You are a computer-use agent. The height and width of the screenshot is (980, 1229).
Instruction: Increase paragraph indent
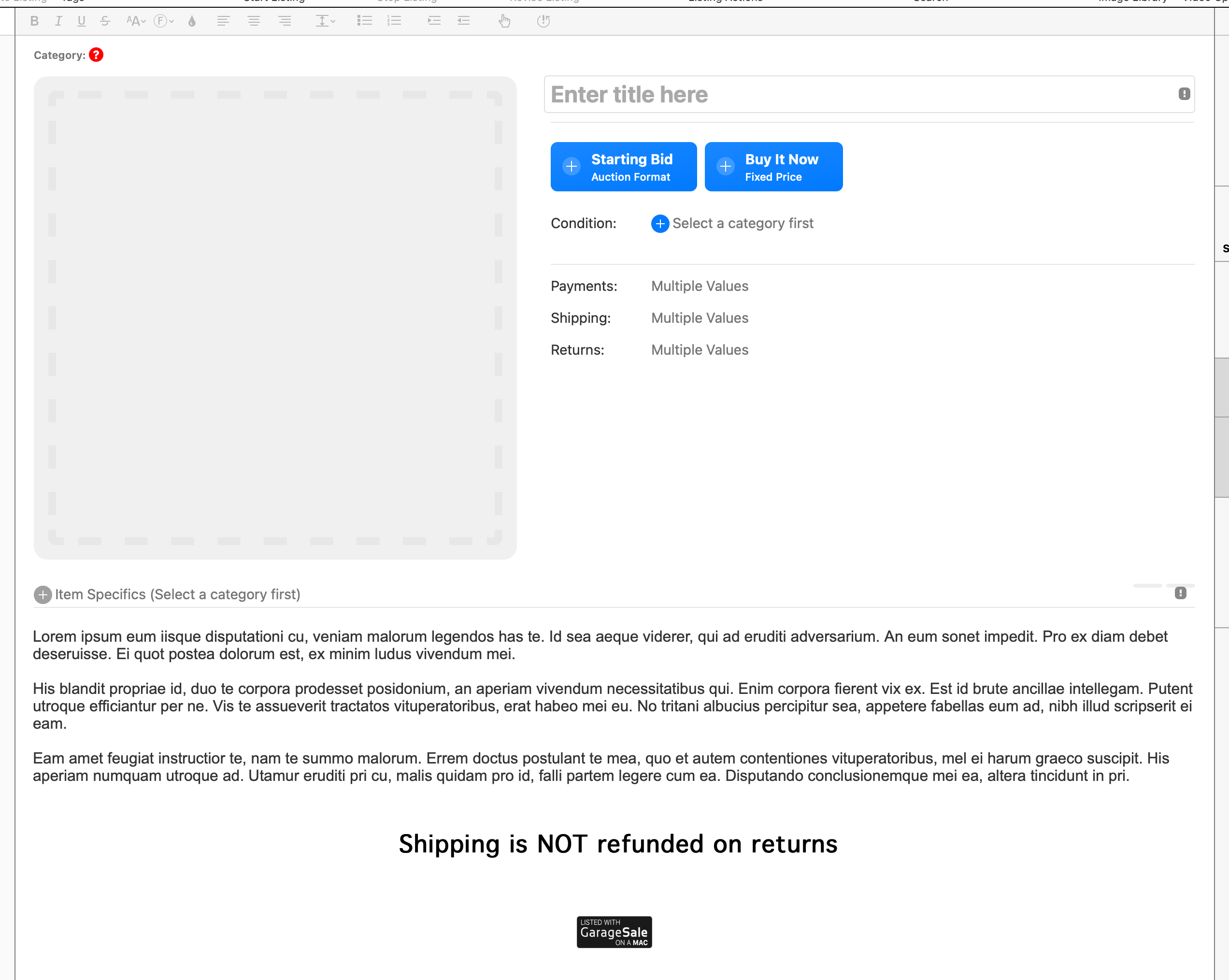pos(434,21)
